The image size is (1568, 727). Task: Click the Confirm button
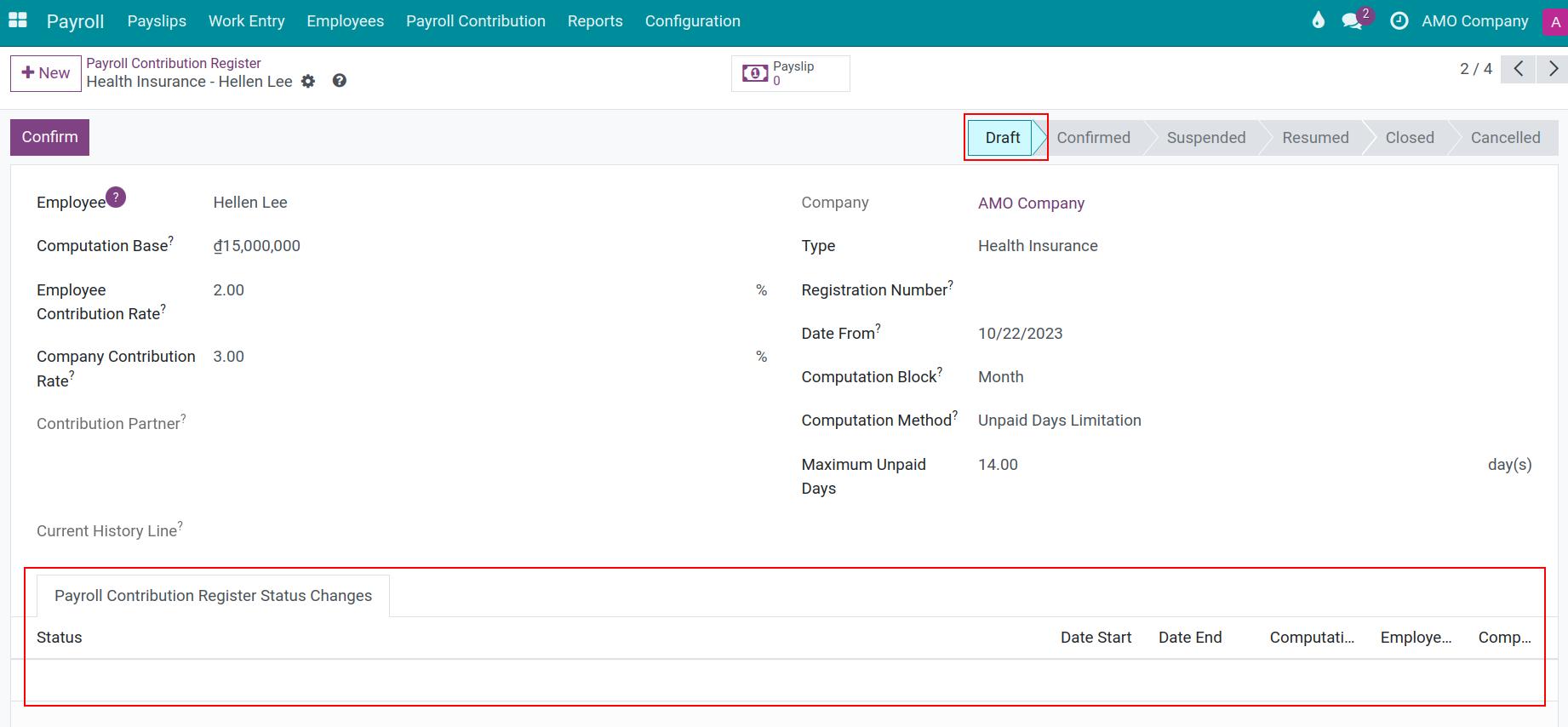click(49, 137)
